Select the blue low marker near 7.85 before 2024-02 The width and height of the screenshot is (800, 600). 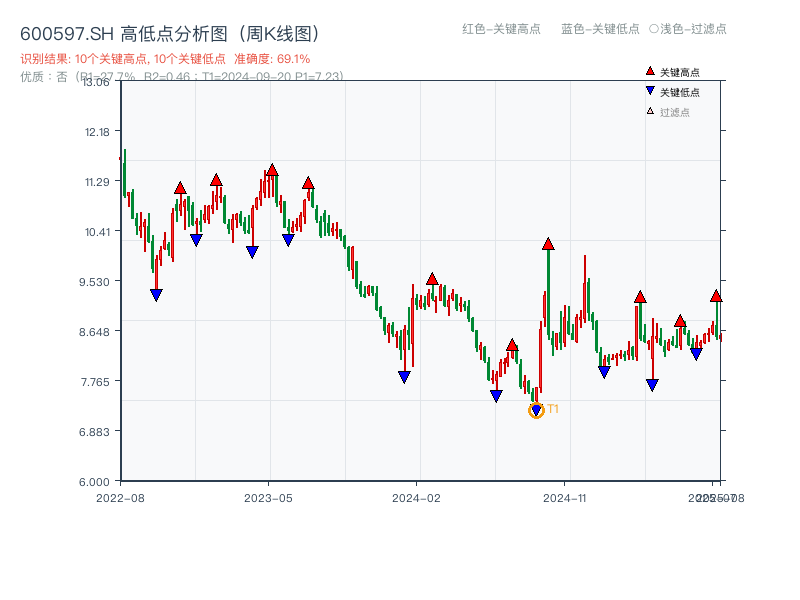tap(404, 377)
